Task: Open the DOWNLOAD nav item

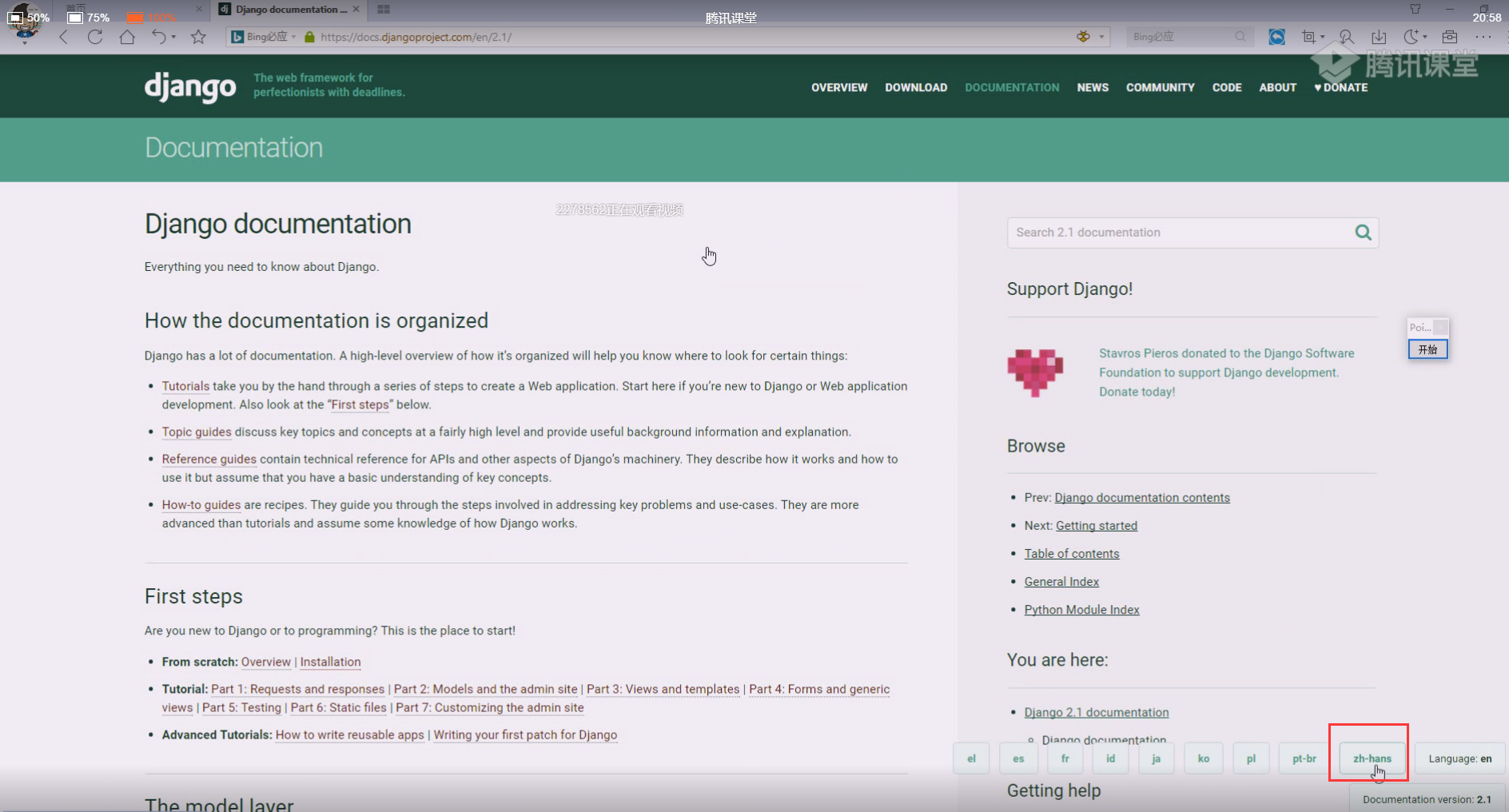Action: (916, 88)
